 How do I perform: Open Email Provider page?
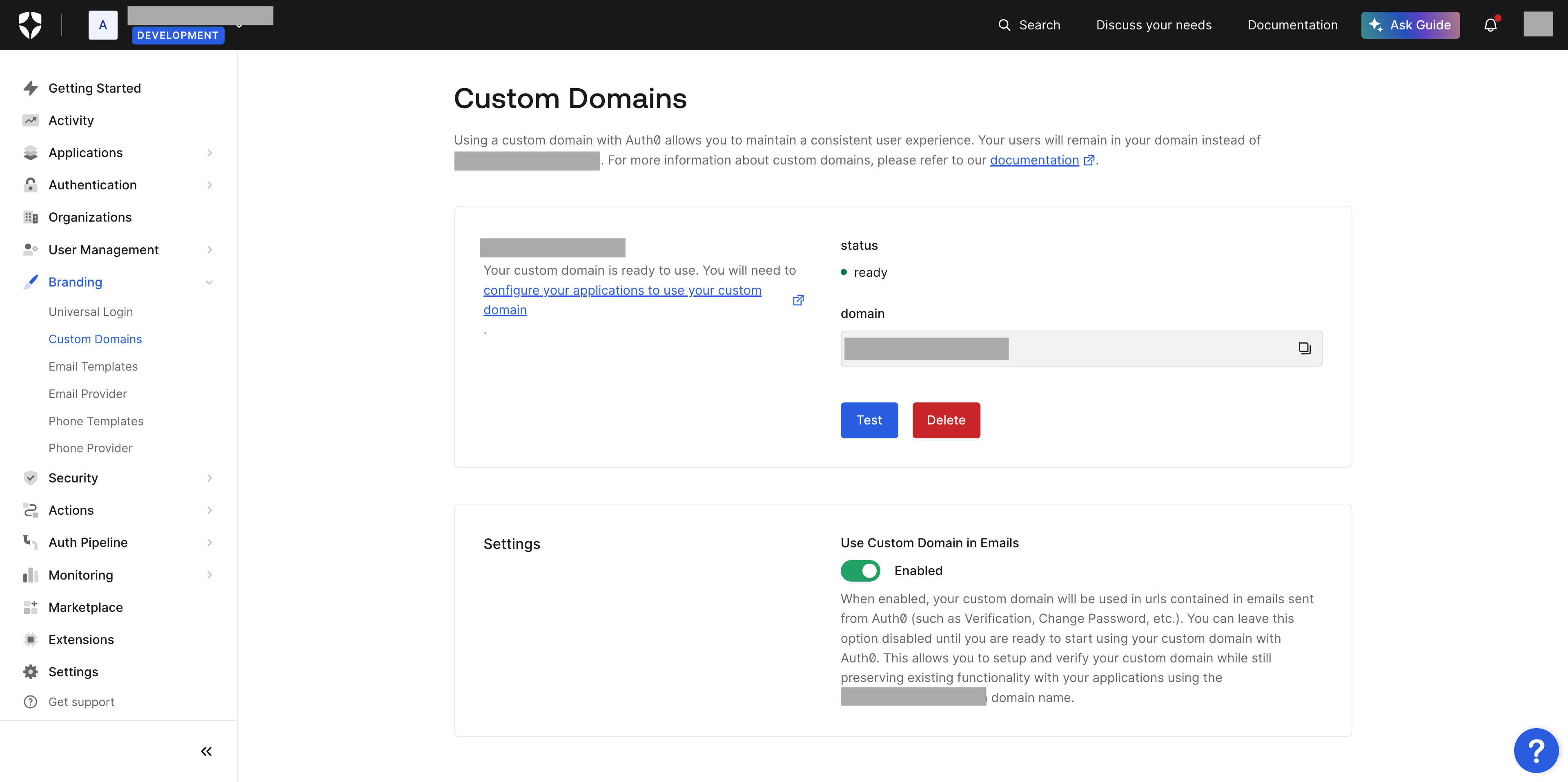coord(88,394)
